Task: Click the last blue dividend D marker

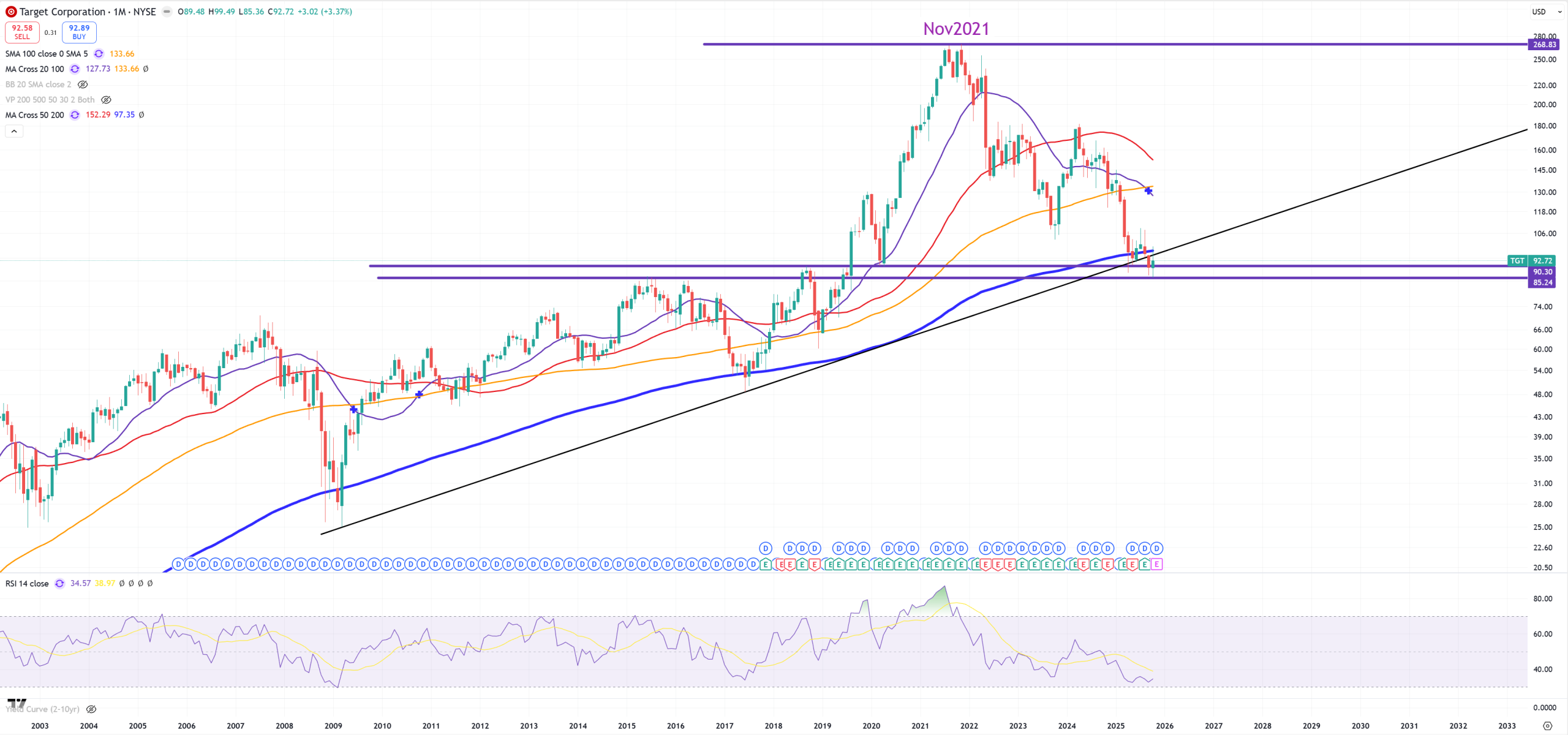Action: click(x=1156, y=549)
